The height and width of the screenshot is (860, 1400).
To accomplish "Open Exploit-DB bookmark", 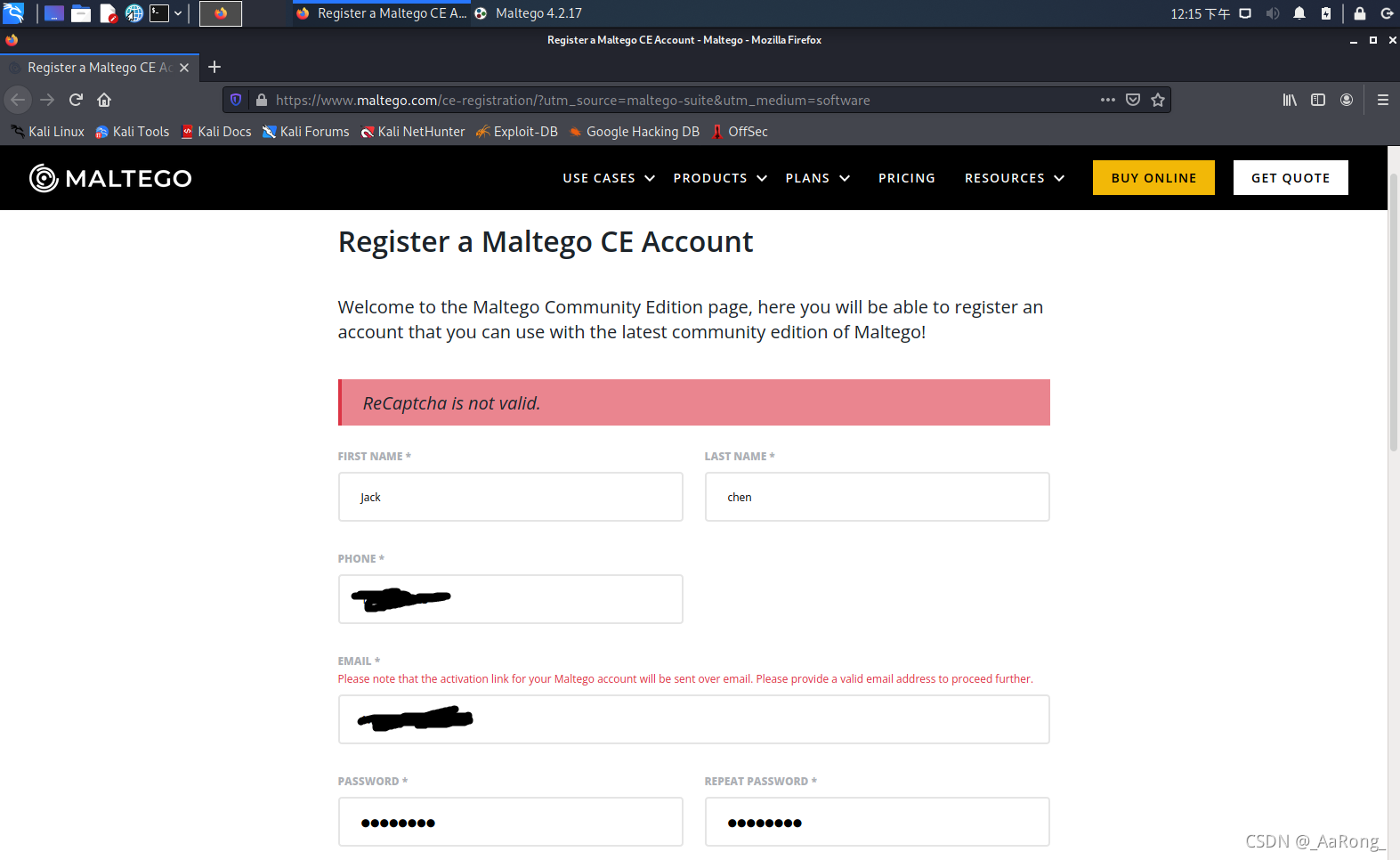I will pos(517,132).
